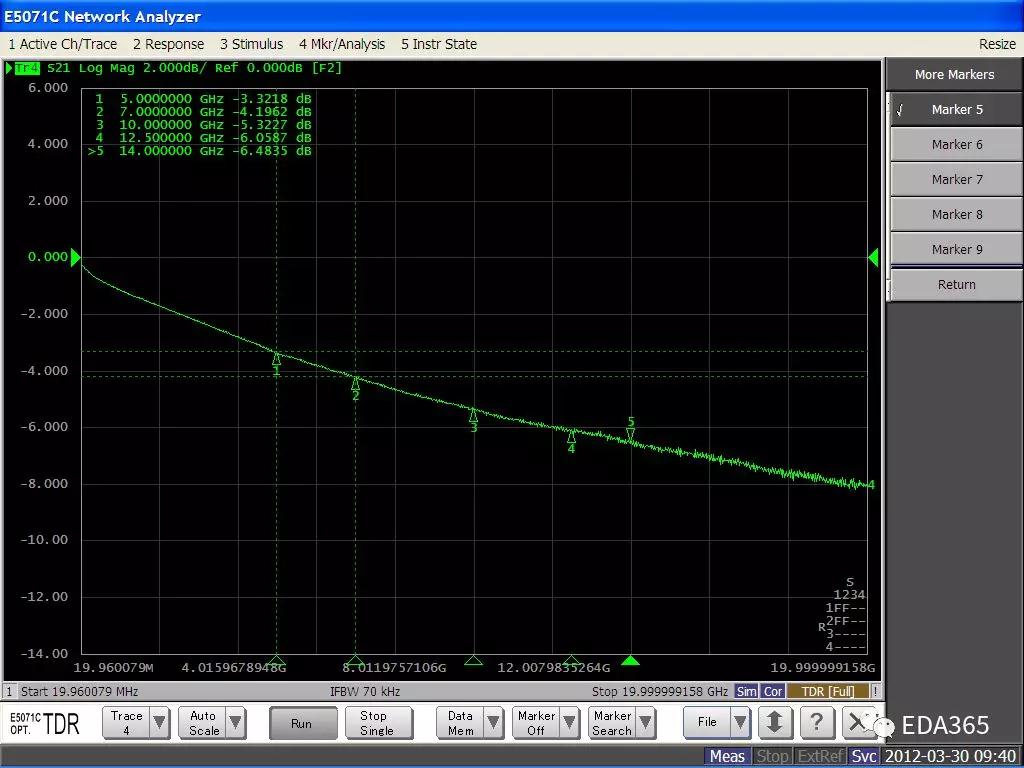Image resolution: width=1024 pixels, height=768 pixels.
Task: Click the marker 1 triangle on the trace
Action: (277, 358)
